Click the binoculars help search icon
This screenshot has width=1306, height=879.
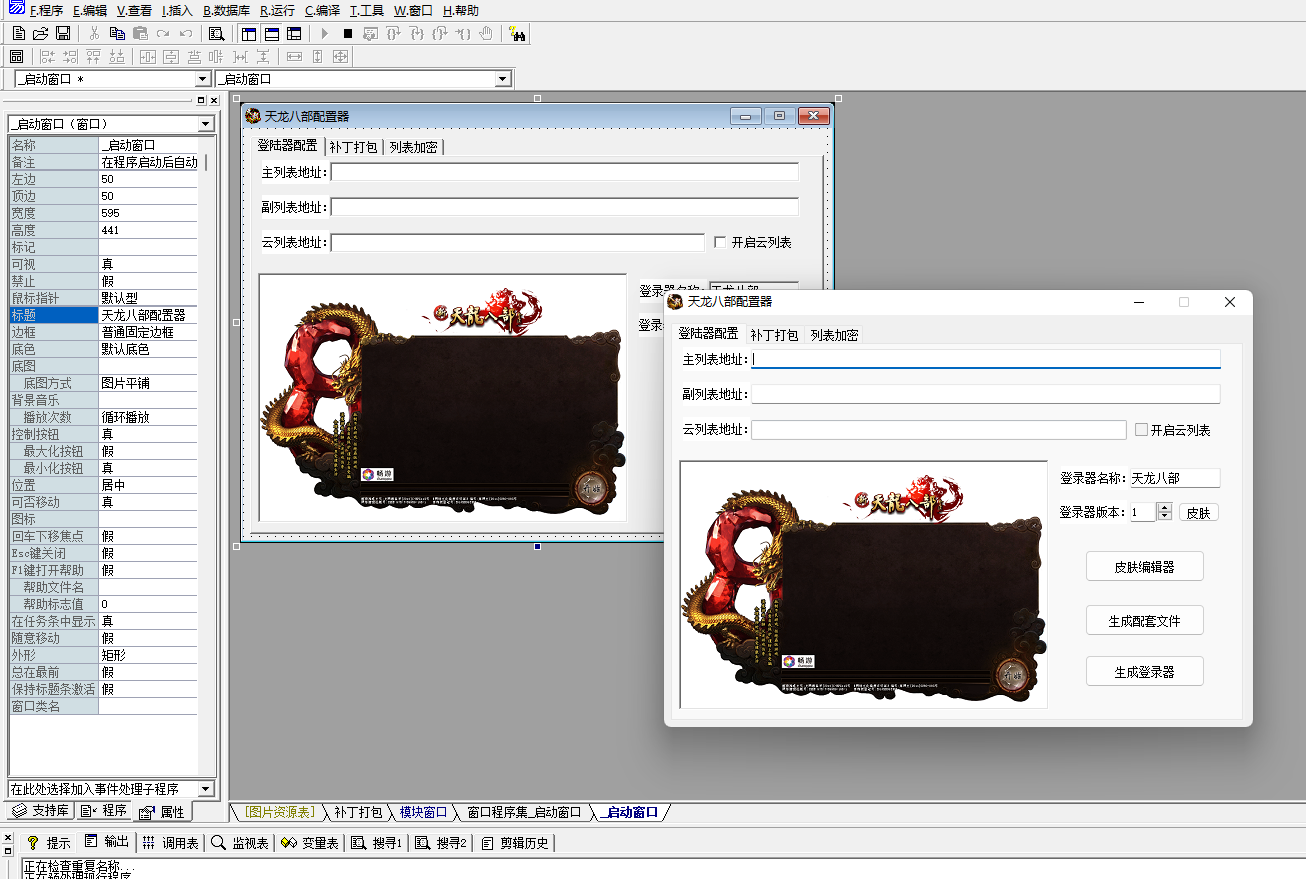[517, 34]
